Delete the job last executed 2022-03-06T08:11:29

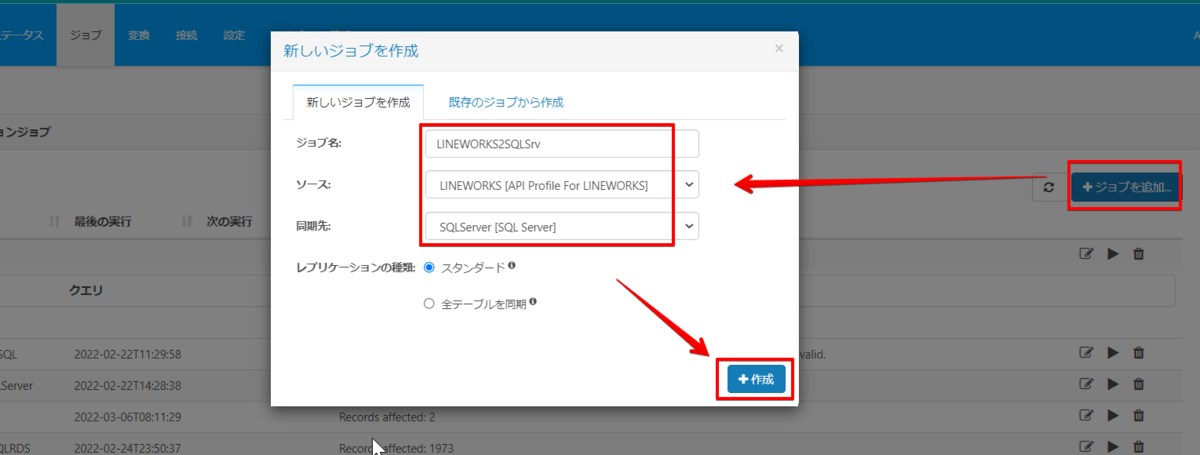1138,416
